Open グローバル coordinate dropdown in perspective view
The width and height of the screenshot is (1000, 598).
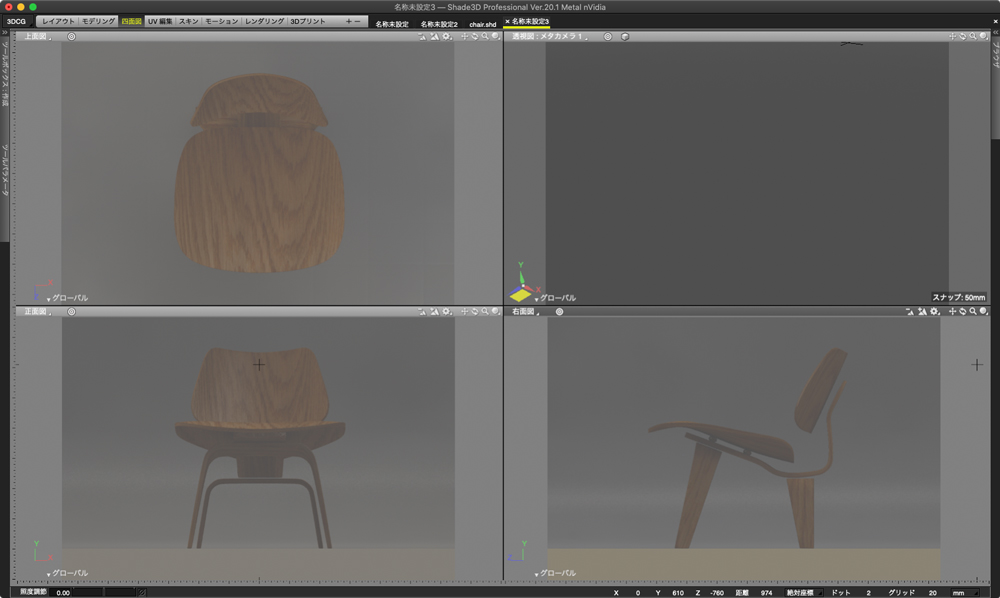(x=555, y=298)
